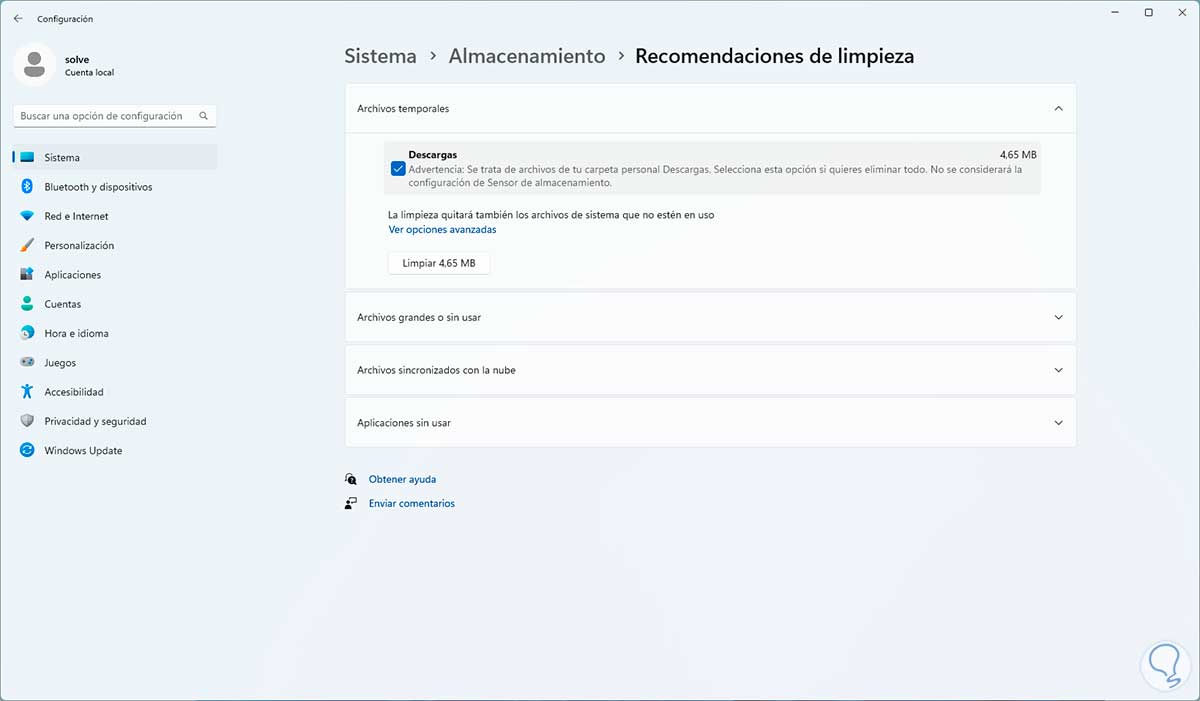
Task: Click the Archivos temporales header label
Action: point(403,108)
